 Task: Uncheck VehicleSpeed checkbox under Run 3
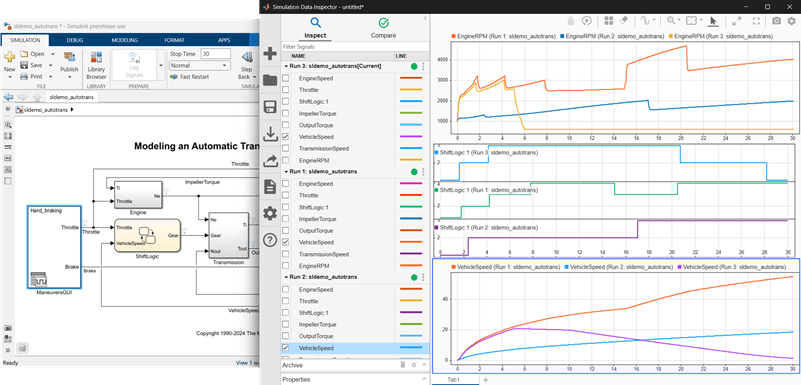point(286,137)
